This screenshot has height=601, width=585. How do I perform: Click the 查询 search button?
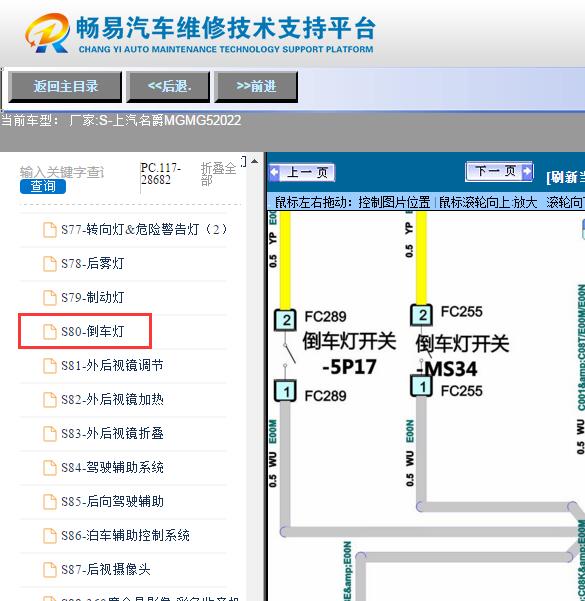point(43,186)
